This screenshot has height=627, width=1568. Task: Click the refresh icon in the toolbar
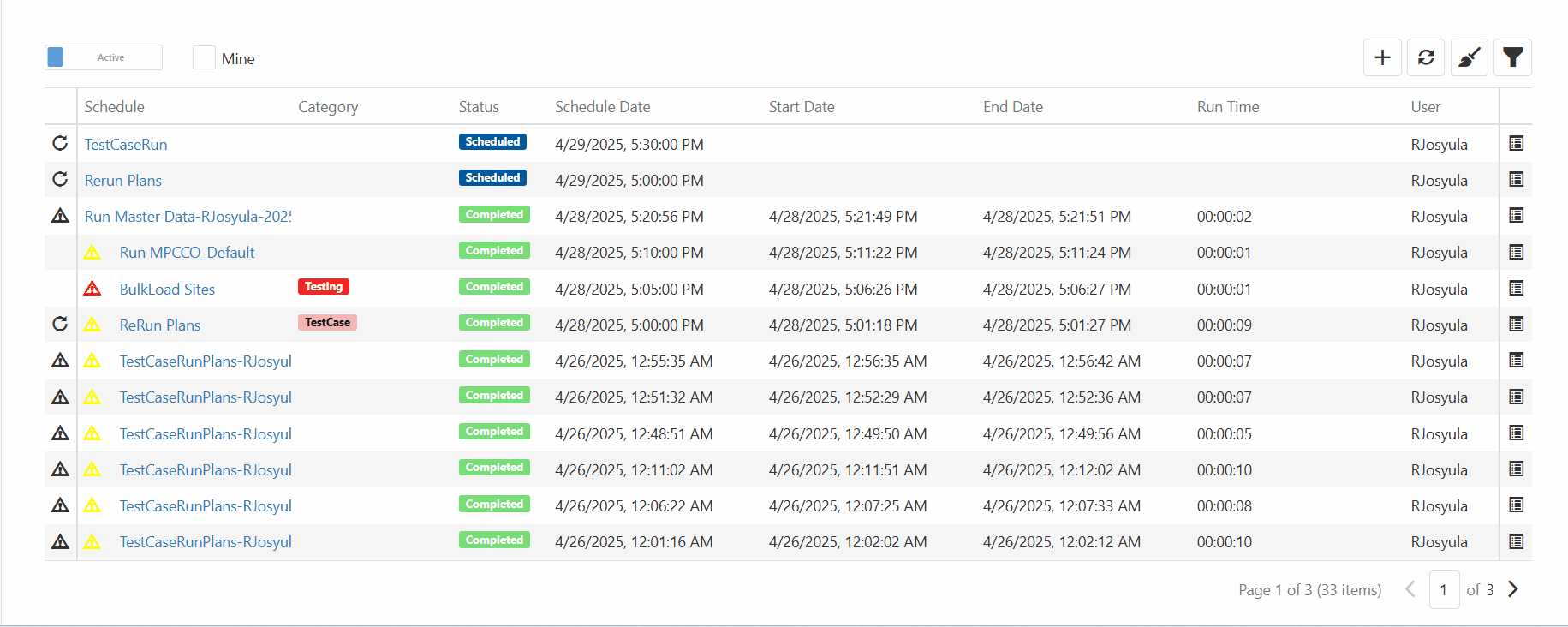pyautogui.click(x=1425, y=57)
